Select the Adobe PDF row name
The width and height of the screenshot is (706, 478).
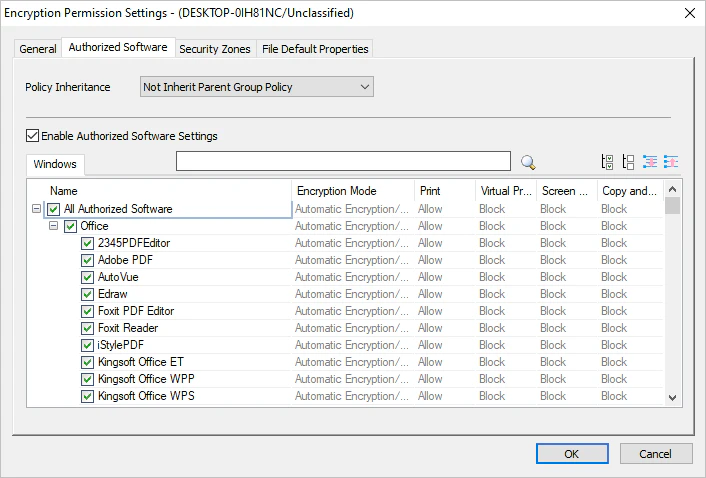(125, 260)
